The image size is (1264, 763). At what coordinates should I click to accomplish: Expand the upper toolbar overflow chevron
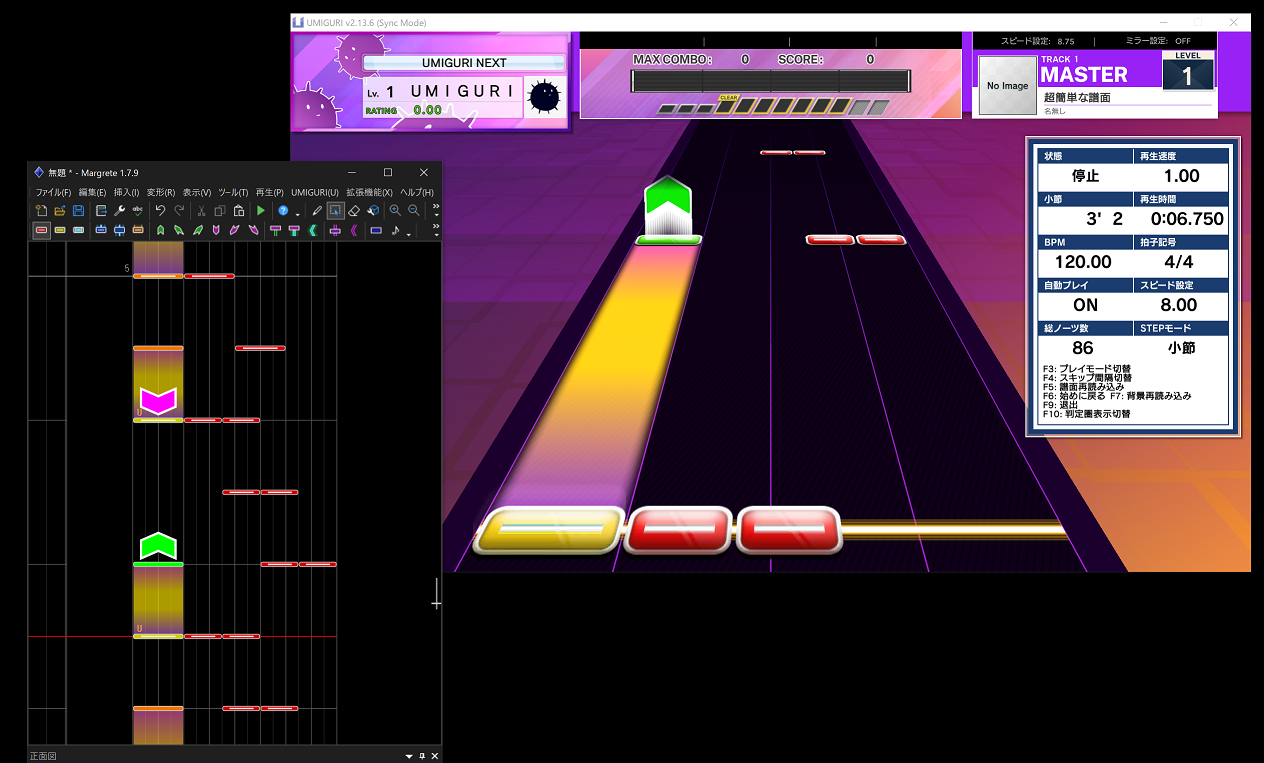pyautogui.click(x=435, y=211)
